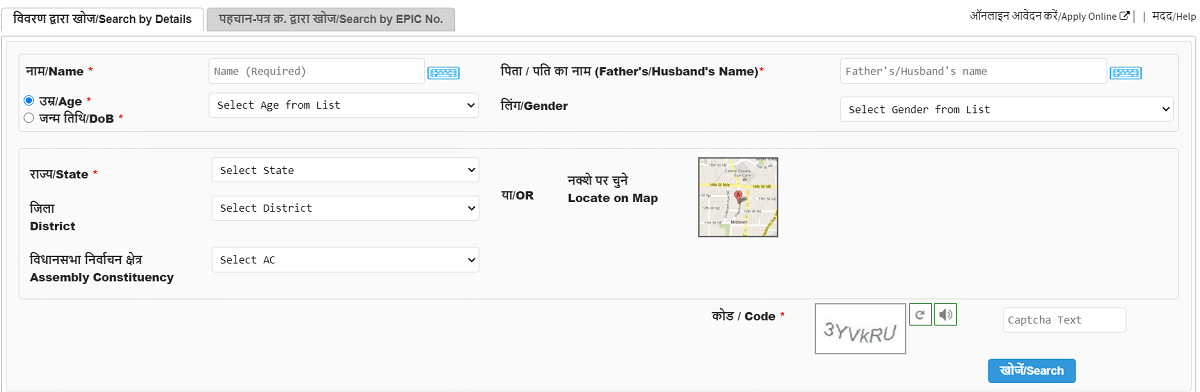Viewport: 1200px width, 392px height.
Task: Open virtual keyboard icon beside Name field
Action: pos(443,72)
